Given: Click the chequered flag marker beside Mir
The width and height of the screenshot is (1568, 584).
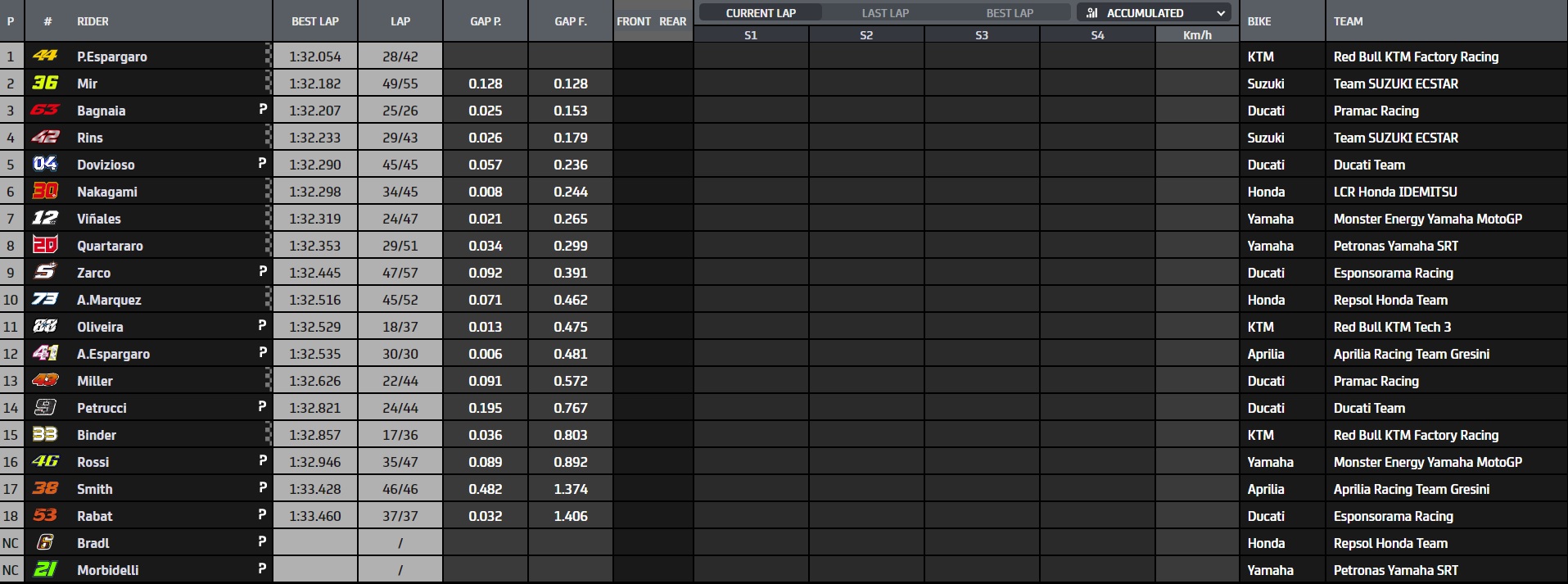Looking at the screenshot, I should (268, 83).
